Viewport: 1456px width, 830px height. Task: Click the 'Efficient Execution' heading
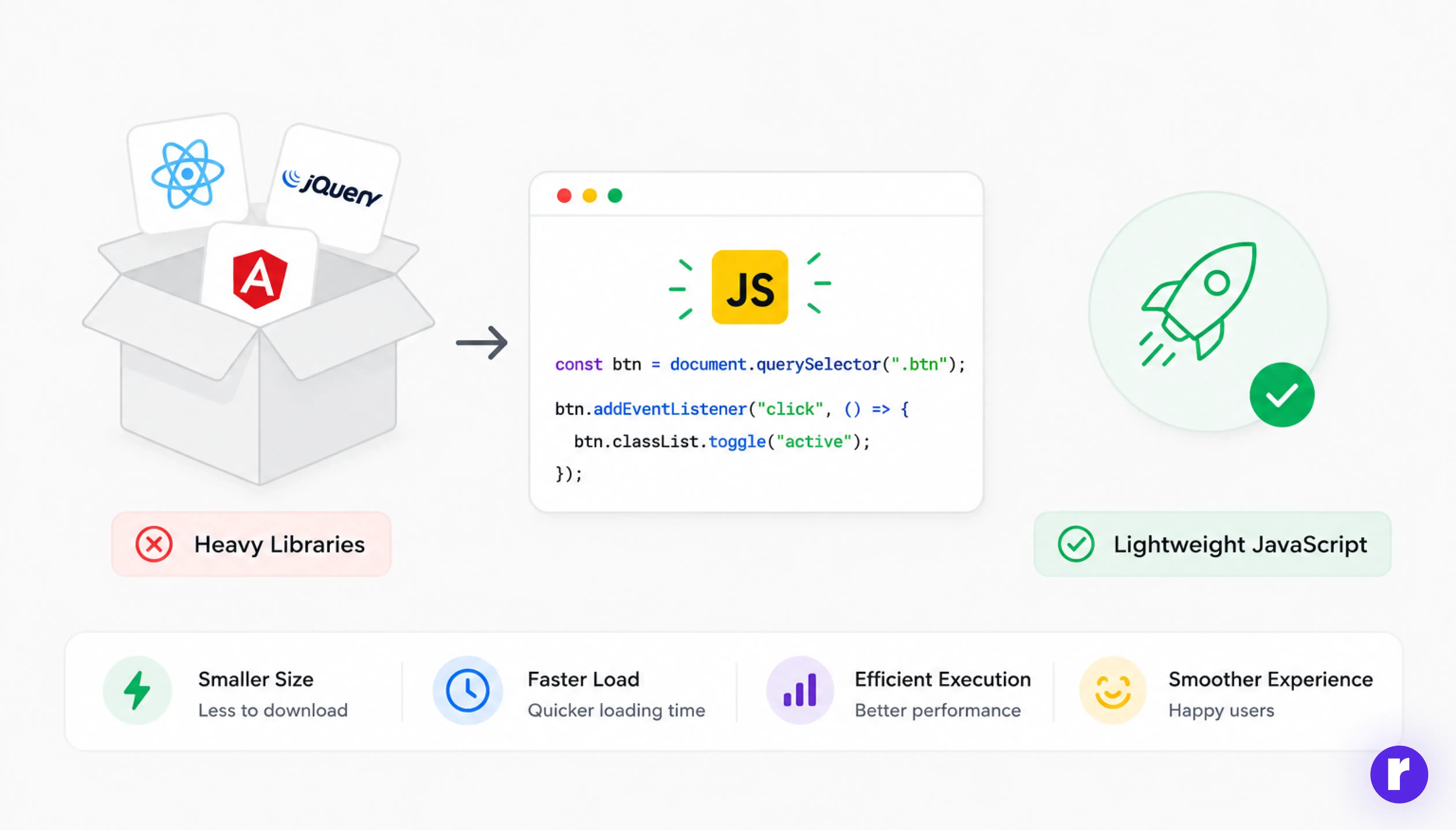(x=943, y=679)
